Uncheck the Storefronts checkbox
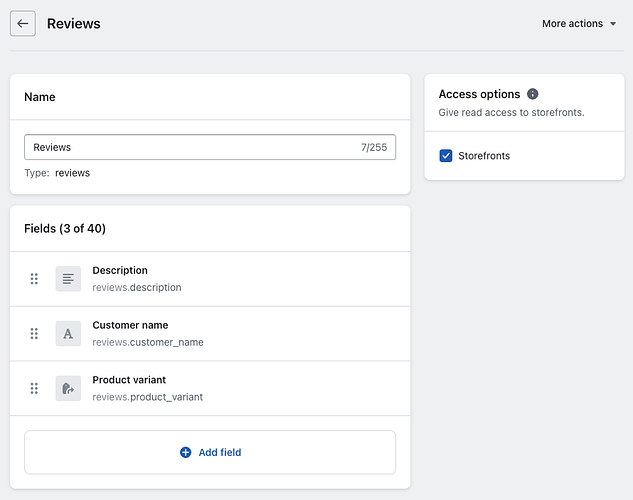Viewport: 633px width, 500px height. pyautogui.click(x=446, y=156)
